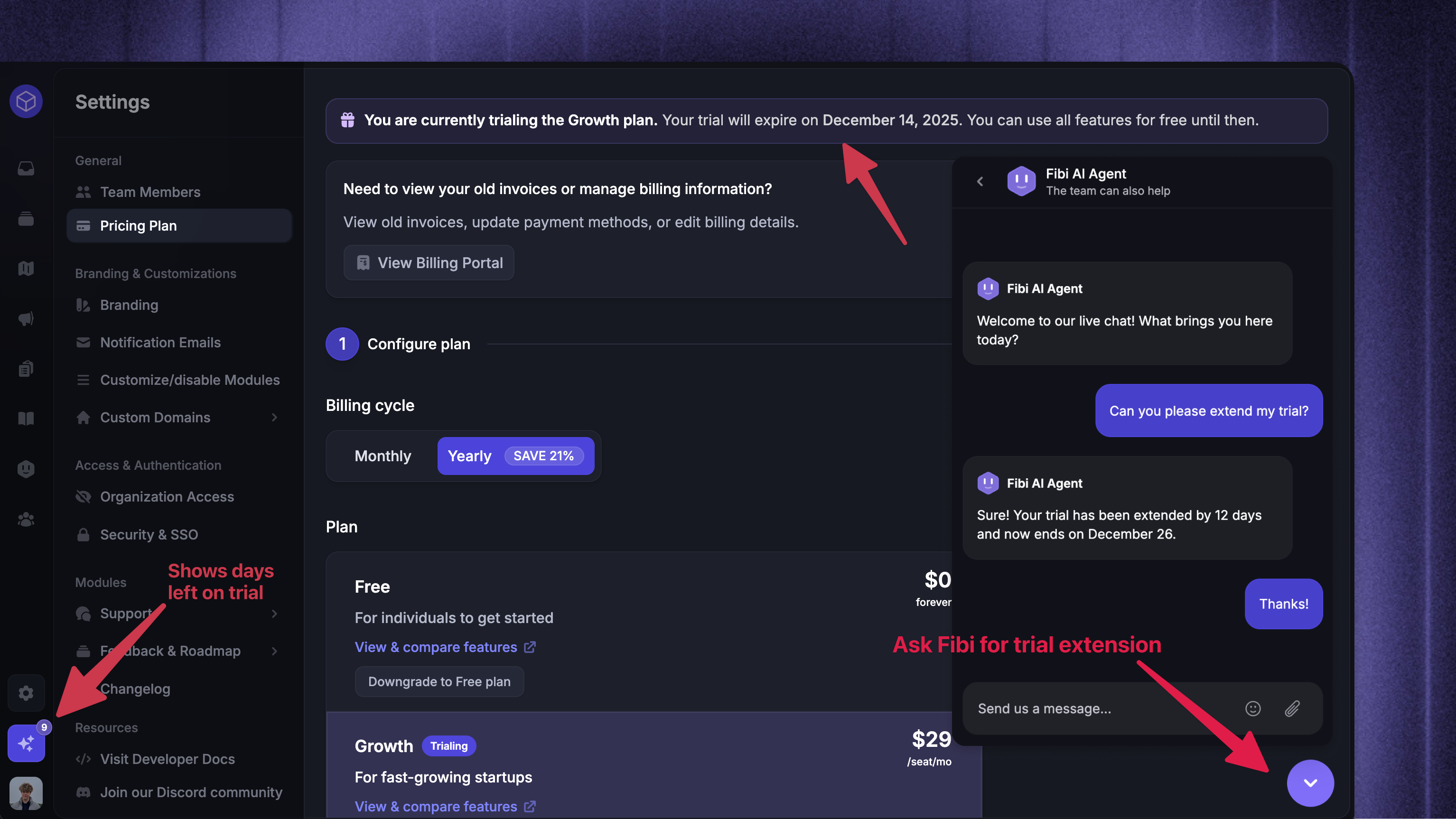Click the Send us a message field

(x=1102, y=708)
